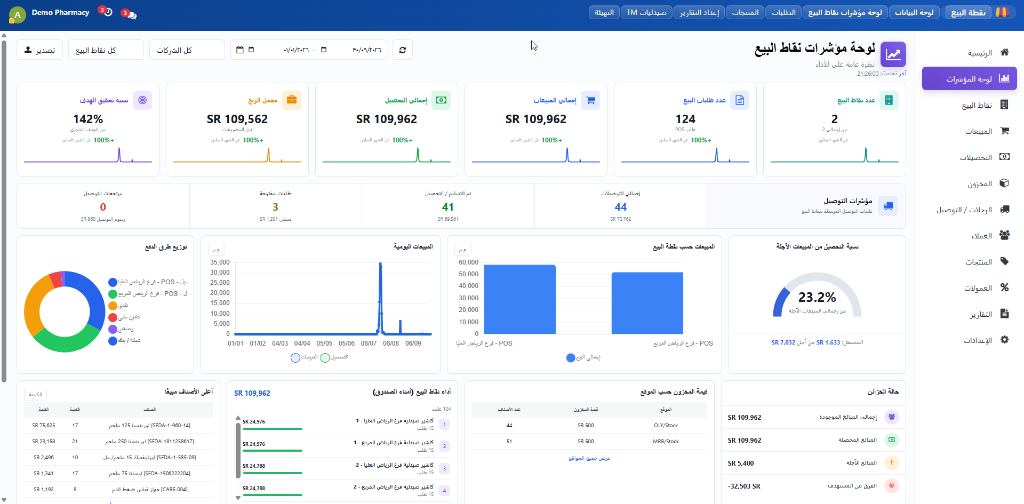Screen dimensions: 1024x504
Task: Click التقارير document icon in sidebar
Action: pyautogui.click(x=1004, y=314)
